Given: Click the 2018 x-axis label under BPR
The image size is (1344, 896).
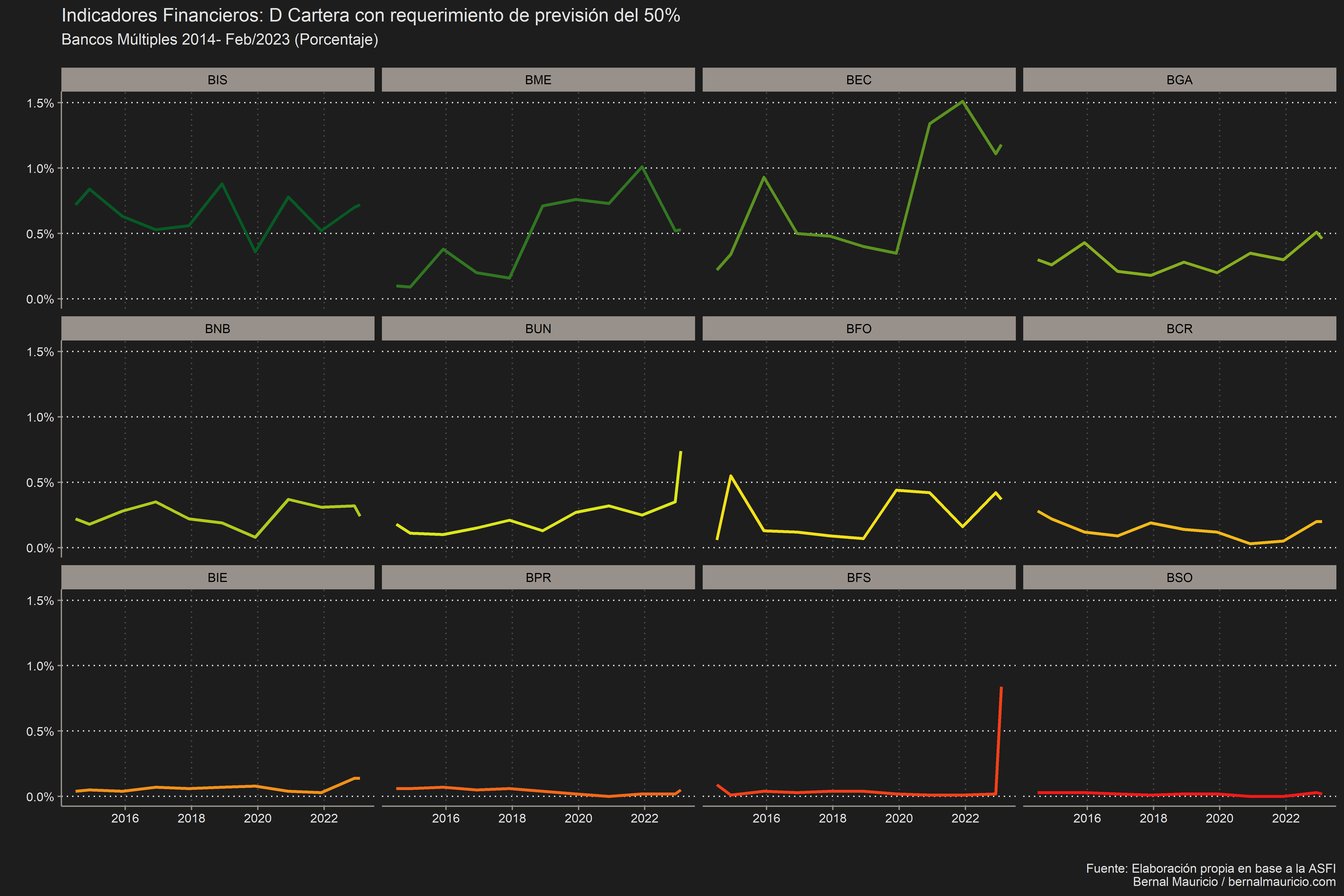Looking at the screenshot, I should coord(512,818).
